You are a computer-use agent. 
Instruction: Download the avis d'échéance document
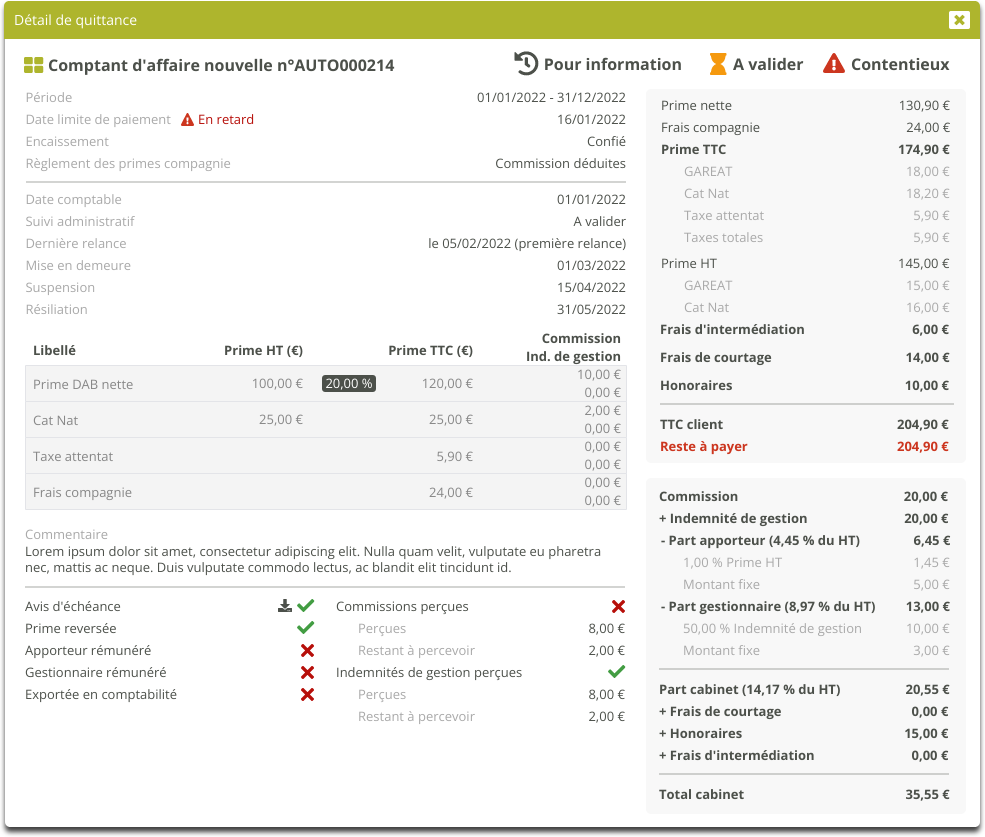click(x=285, y=606)
